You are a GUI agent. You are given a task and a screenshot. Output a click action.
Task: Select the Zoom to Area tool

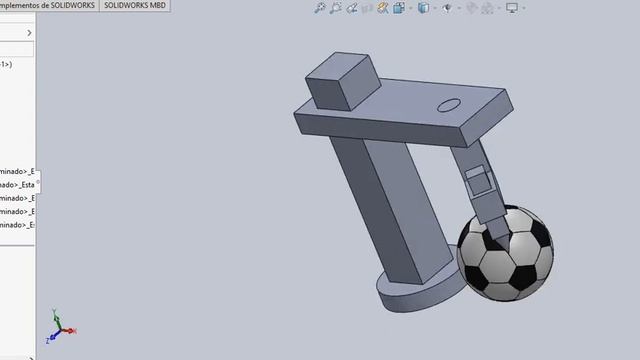pos(336,8)
